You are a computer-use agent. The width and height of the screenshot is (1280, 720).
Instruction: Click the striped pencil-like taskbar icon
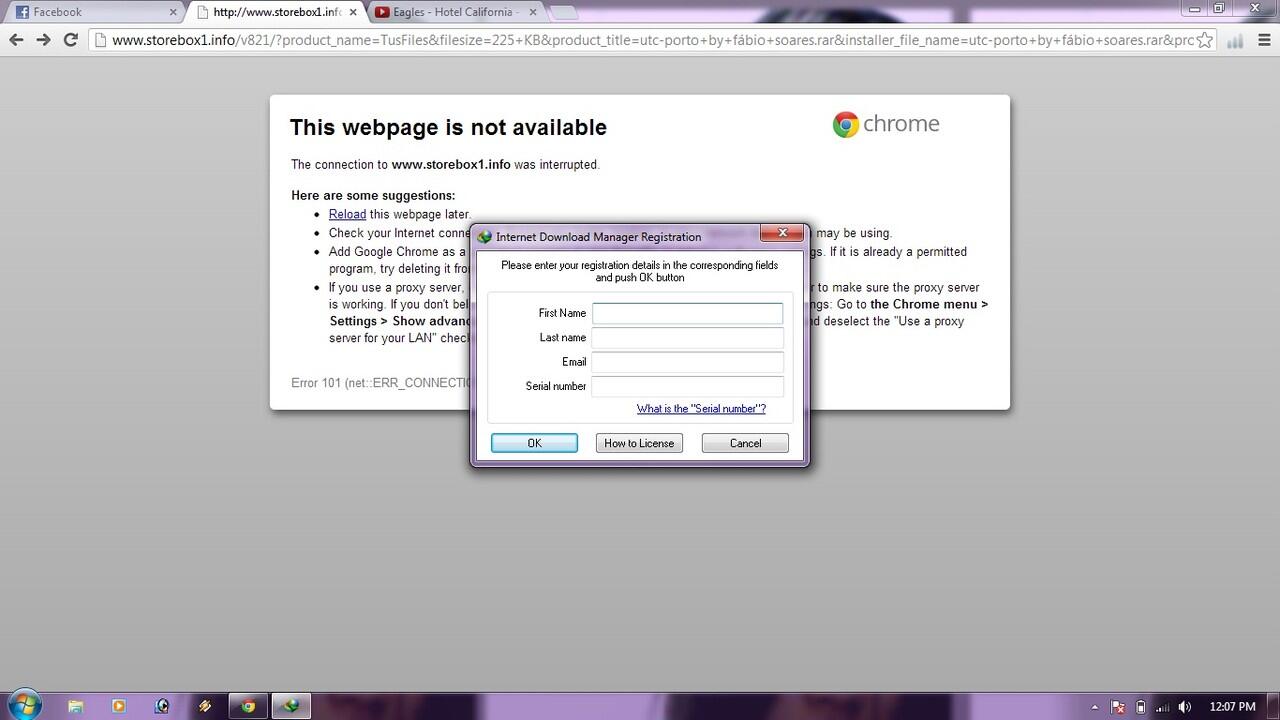tap(205, 705)
